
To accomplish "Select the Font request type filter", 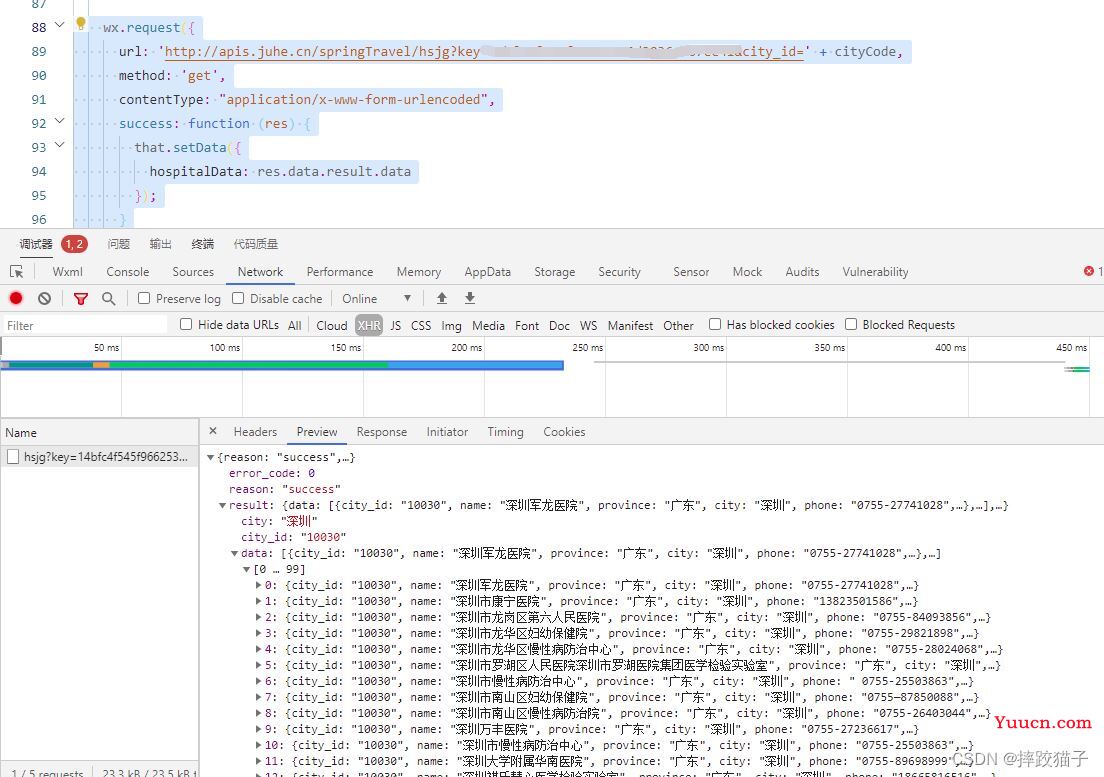I will (x=527, y=325).
